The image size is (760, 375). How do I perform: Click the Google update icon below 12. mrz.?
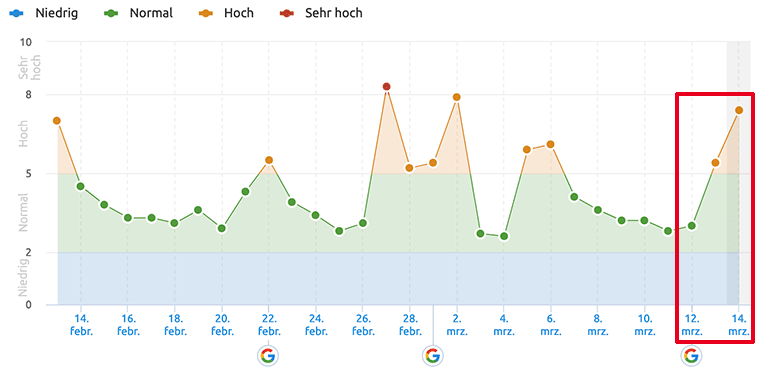[x=691, y=356]
